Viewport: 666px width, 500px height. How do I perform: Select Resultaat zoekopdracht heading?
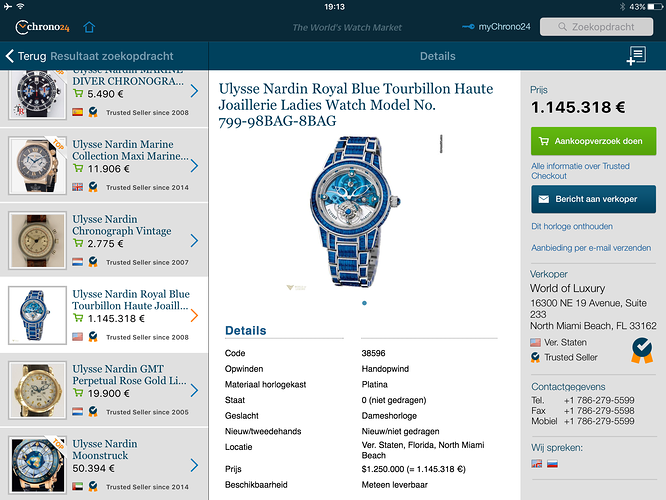112,56
